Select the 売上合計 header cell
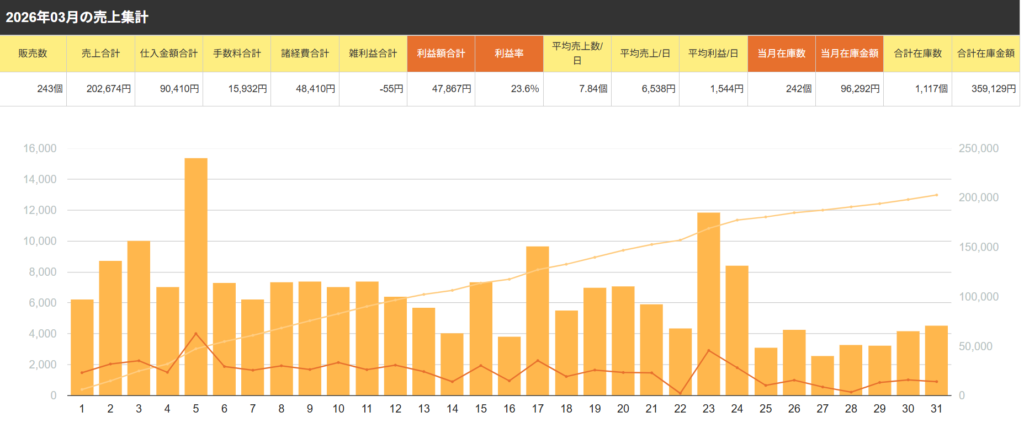Screen dimensions: 1024x428 (x=101, y=53)
